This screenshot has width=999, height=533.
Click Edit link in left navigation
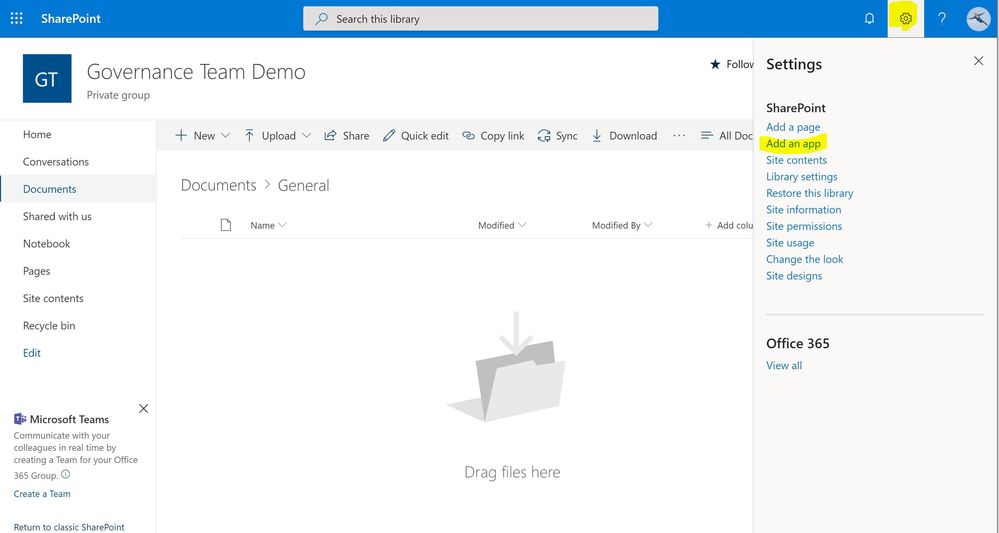coord(32,353)
